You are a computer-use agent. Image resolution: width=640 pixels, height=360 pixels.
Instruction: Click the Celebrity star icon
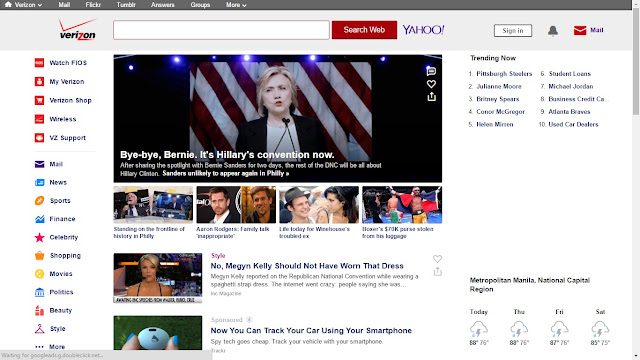(39, 237)
